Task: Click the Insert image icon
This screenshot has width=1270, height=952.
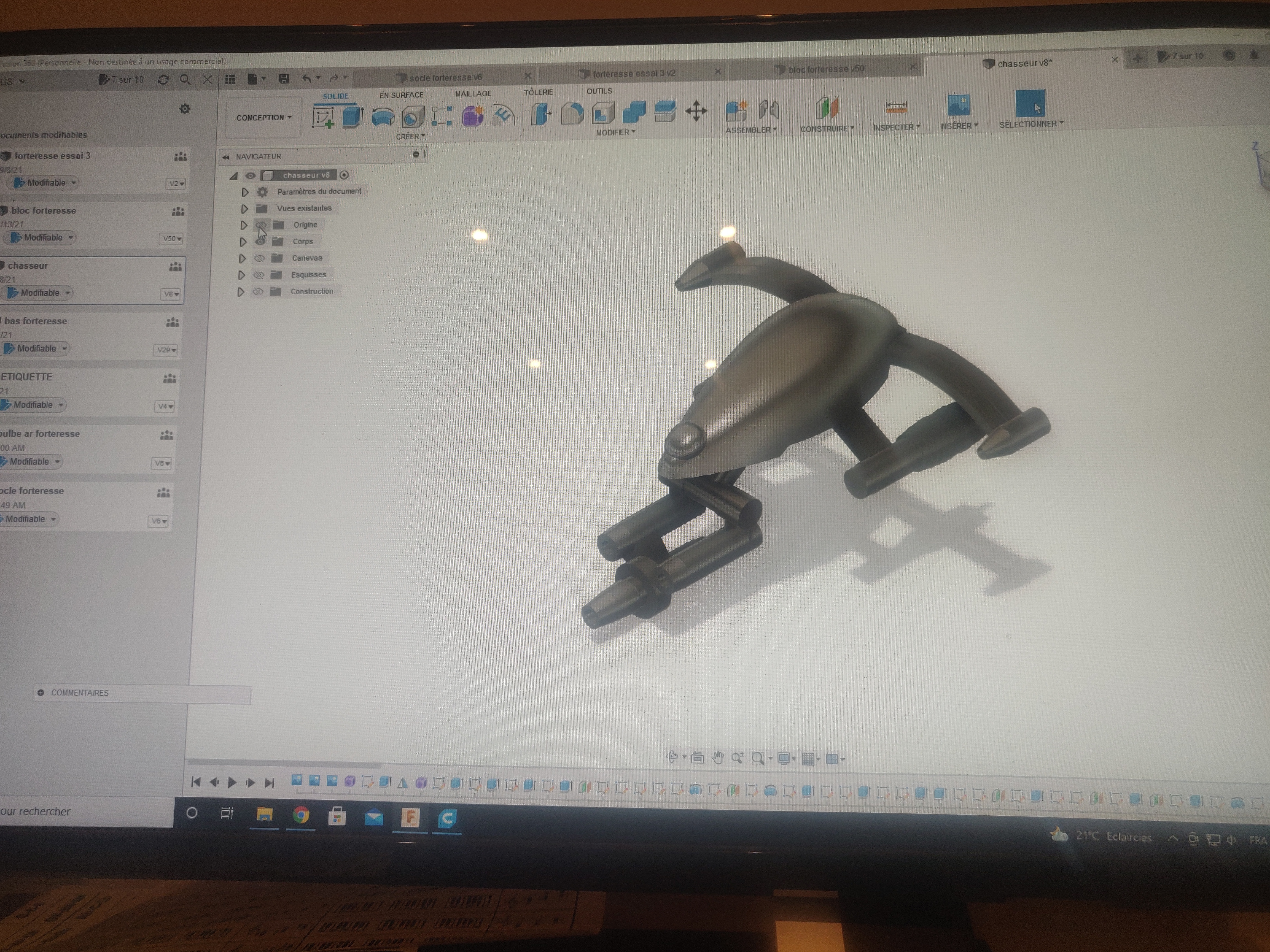Action: pyautogui.click(x=958, y=106)
